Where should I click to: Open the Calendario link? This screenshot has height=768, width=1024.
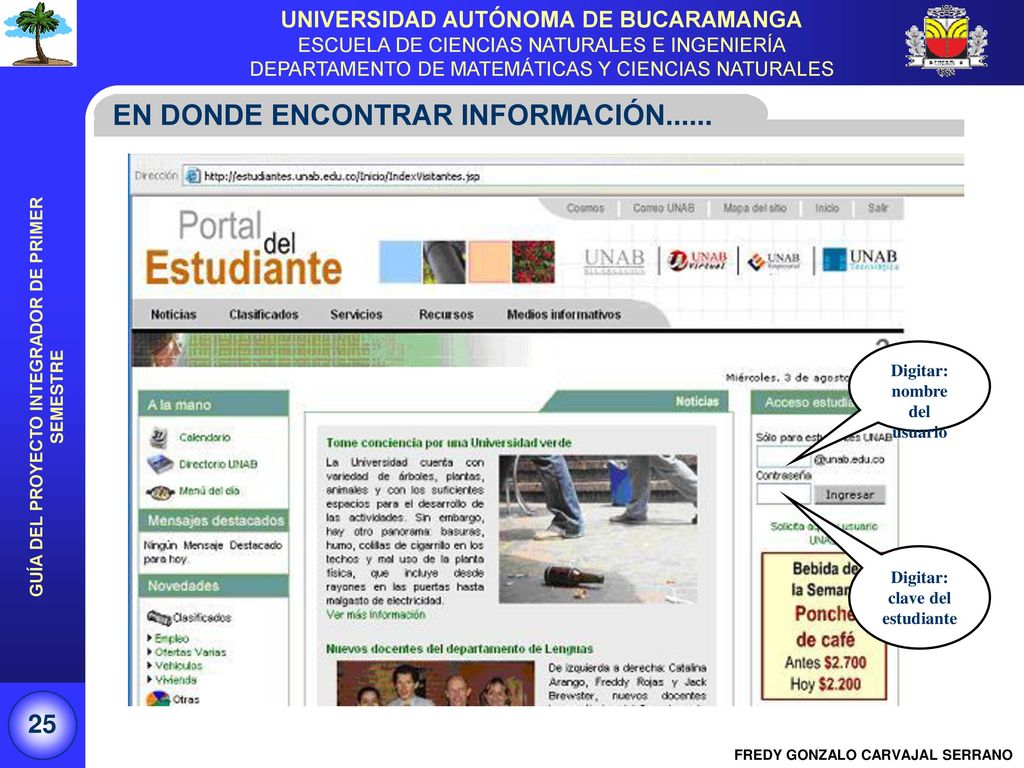204,438
